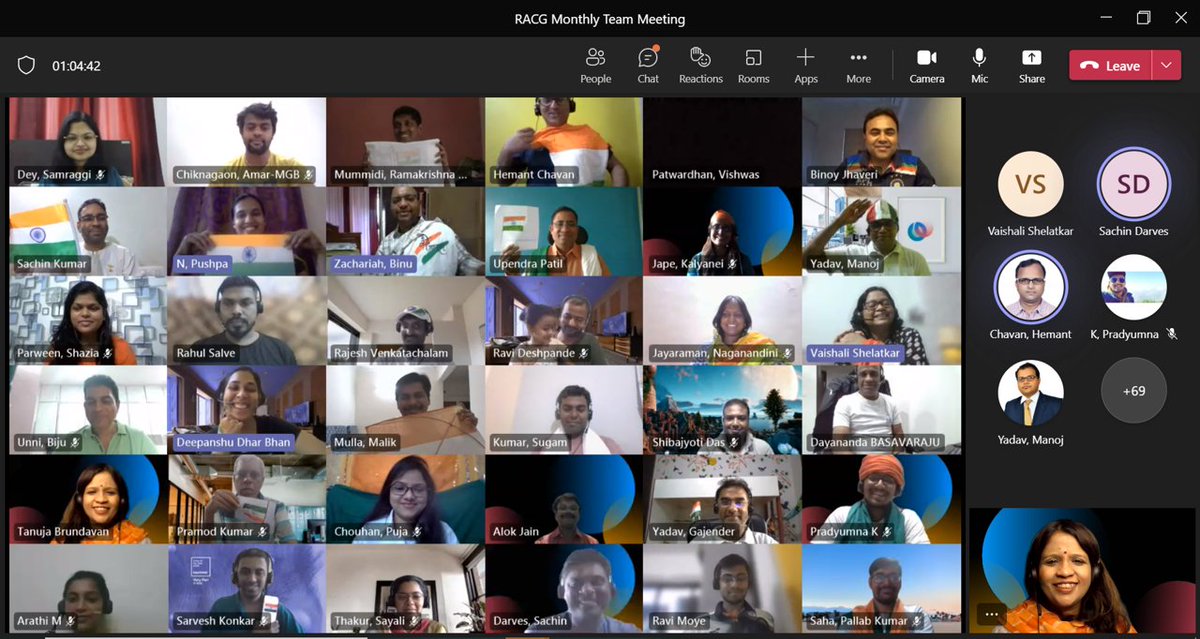Select Dayananda BASAVARAJU video tile
1200x639 pixels.
881,410
